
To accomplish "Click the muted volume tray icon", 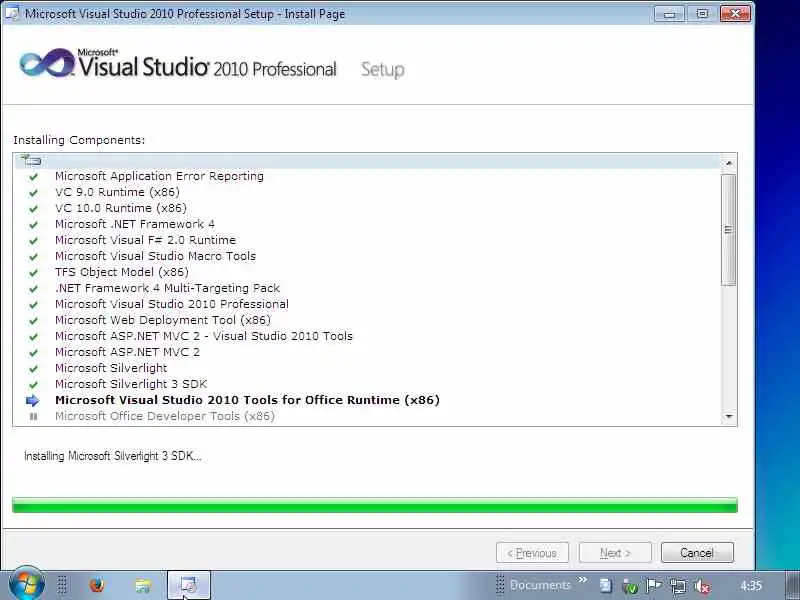I will 702,586.
